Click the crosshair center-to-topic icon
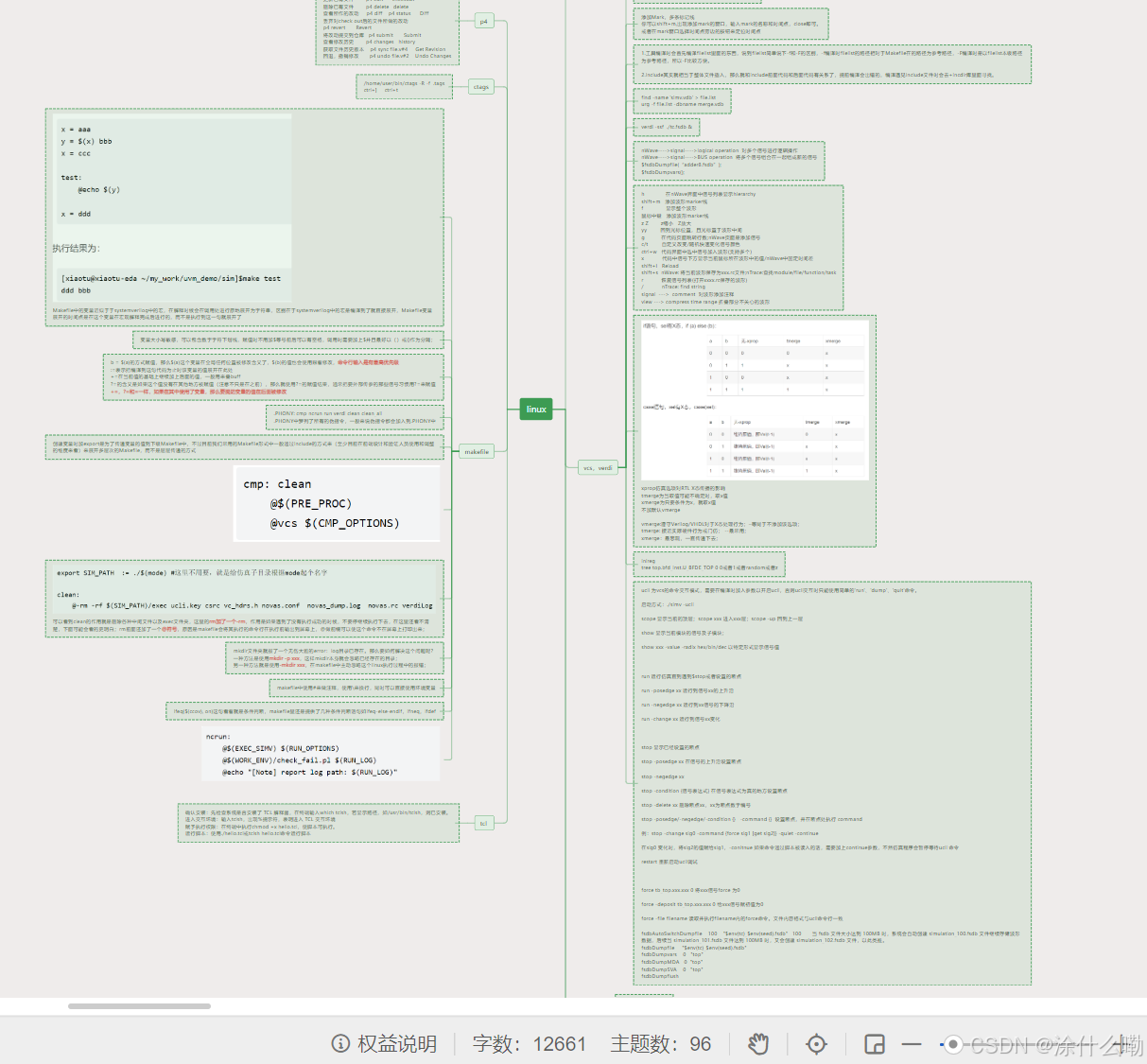This screenshot has width=1147, height=1064. tap(816, 1043)
